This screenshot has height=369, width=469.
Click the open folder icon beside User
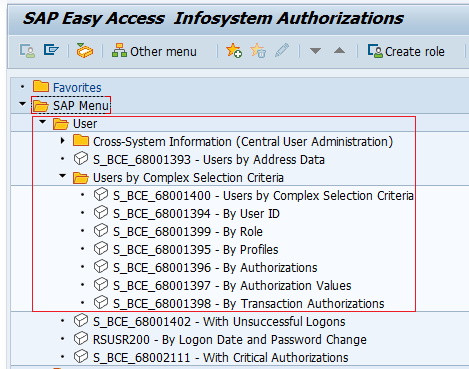pyautogui.click(x=61, y=124)
